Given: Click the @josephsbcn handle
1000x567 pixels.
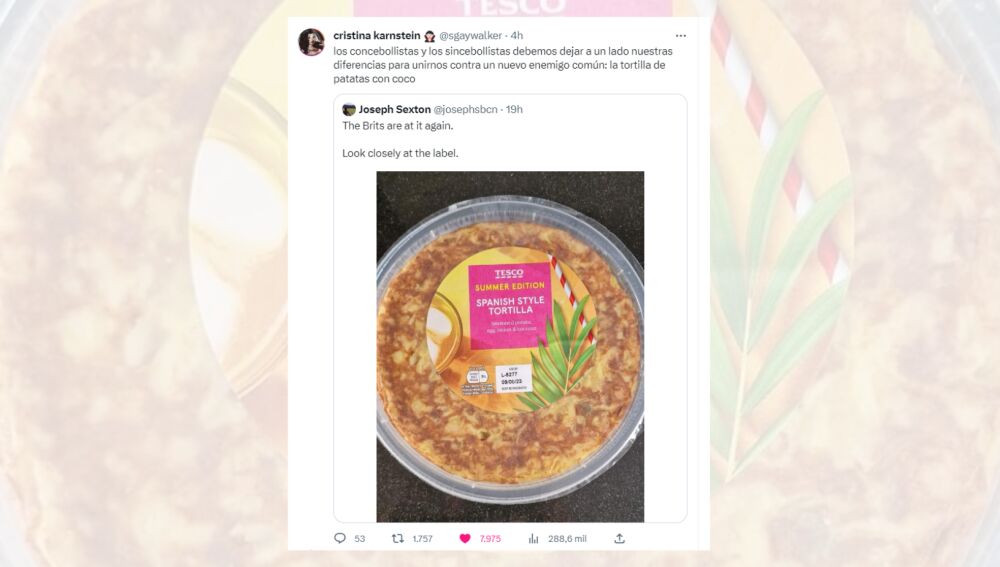Looking at the screenshot, I should click(467, 109).
